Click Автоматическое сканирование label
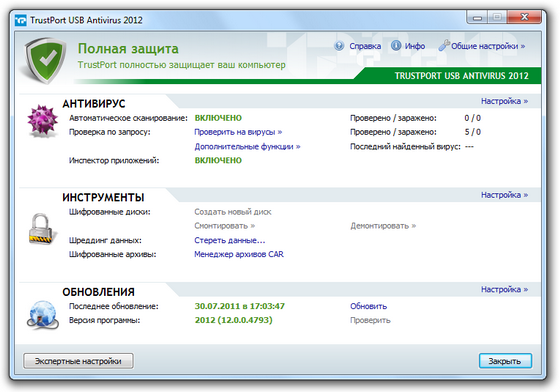 128,118
